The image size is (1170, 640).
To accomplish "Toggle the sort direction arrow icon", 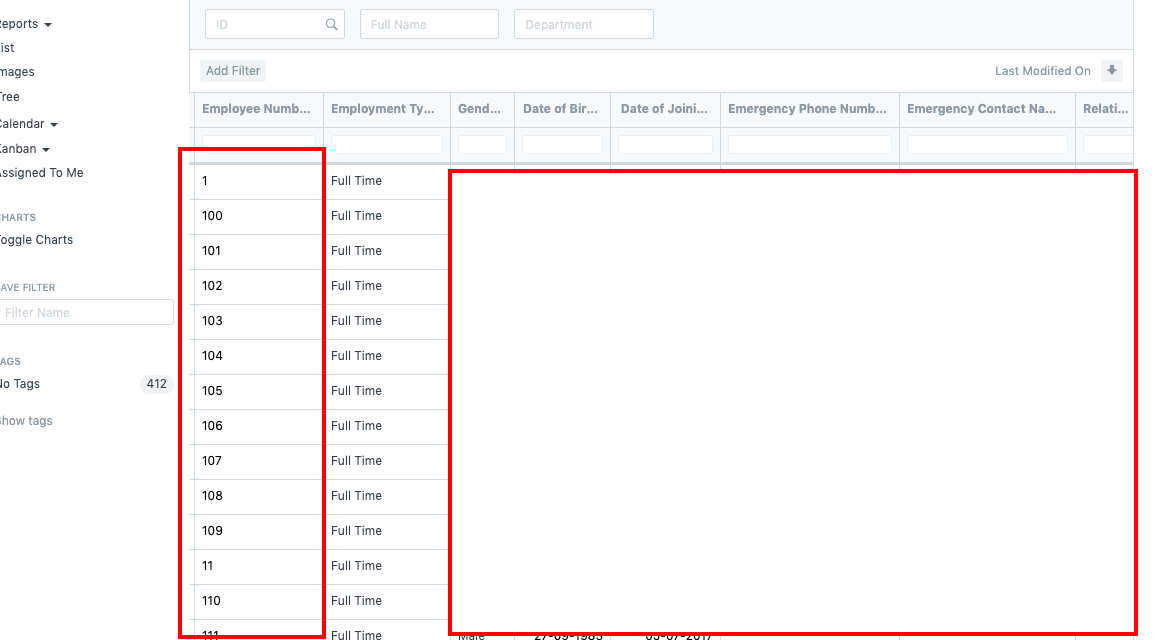I will pos(1111,70).
